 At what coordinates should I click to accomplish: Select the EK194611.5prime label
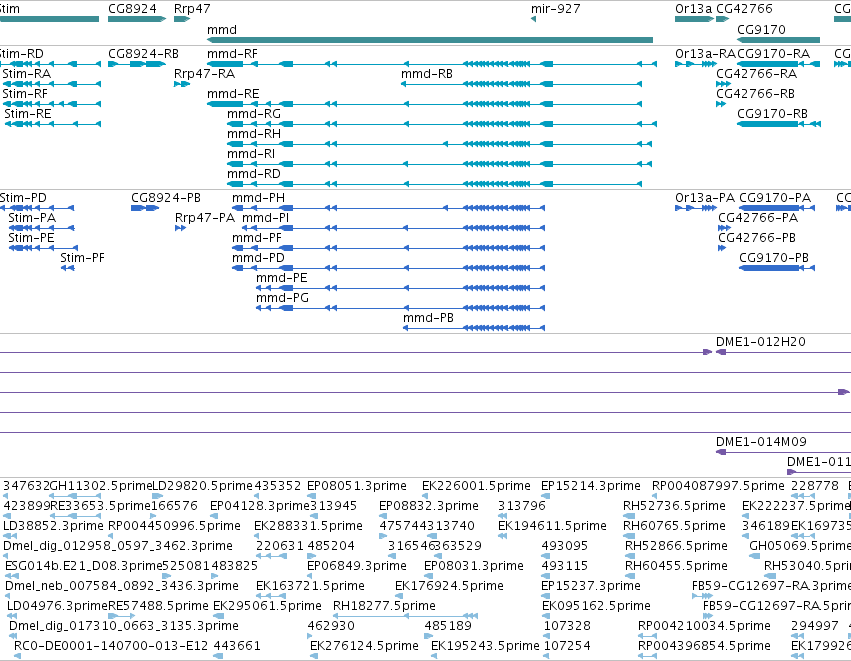click(552, 526)
